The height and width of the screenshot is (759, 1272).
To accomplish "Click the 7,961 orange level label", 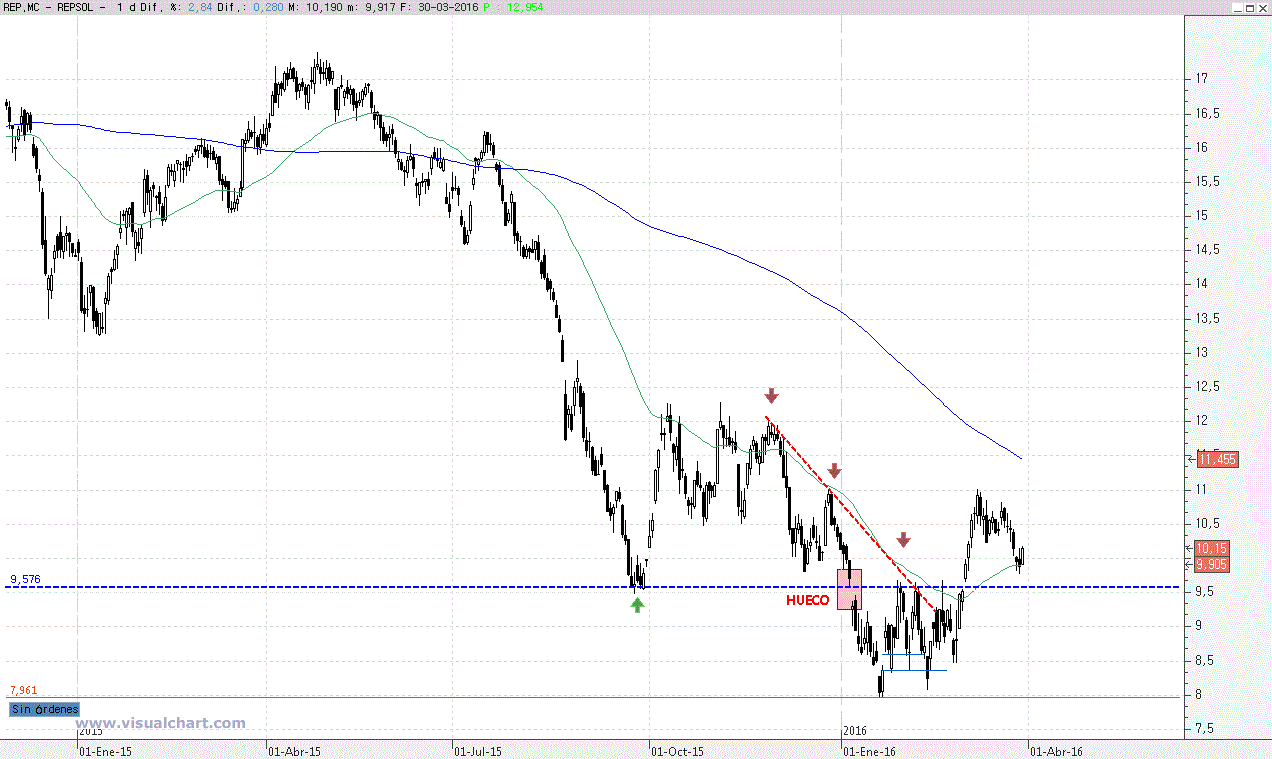I will coord(25,690).
